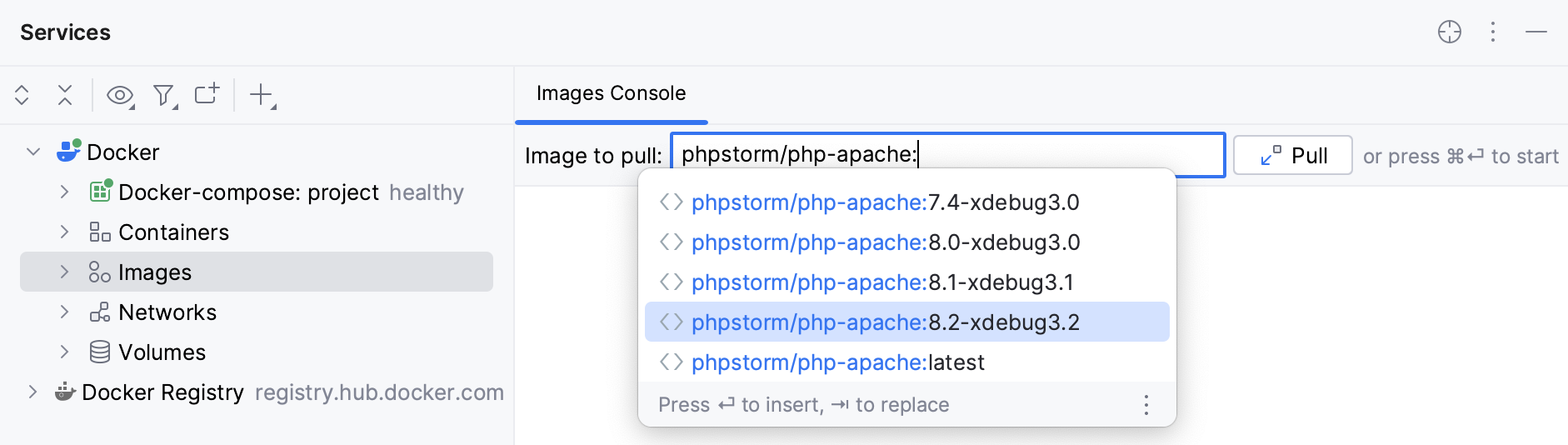
Task: Select the Volumes tree item
Action: pos(162,352)
